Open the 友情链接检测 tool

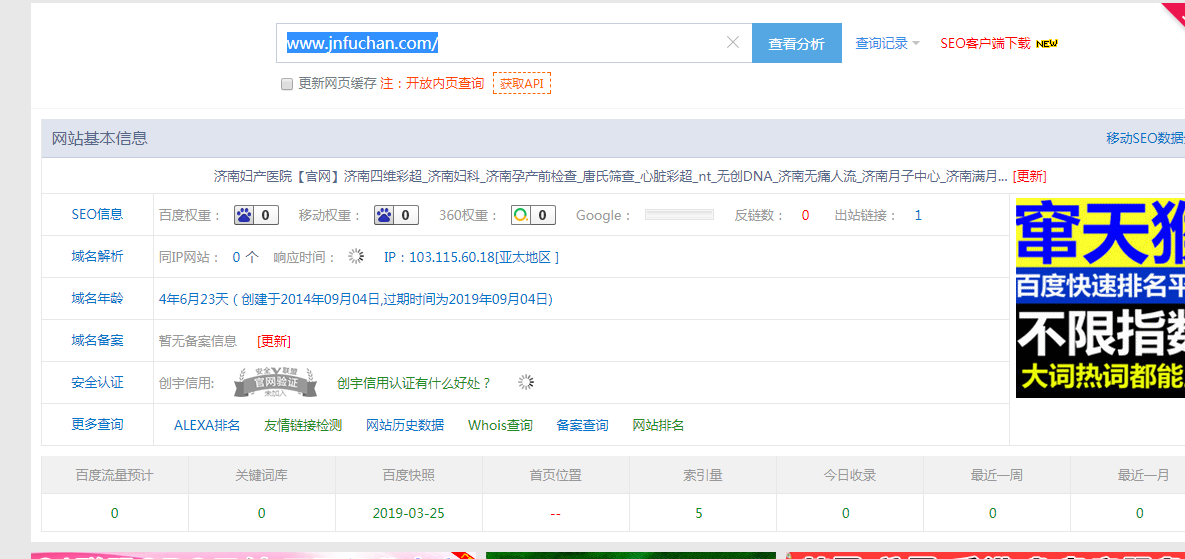pos(303,425)
